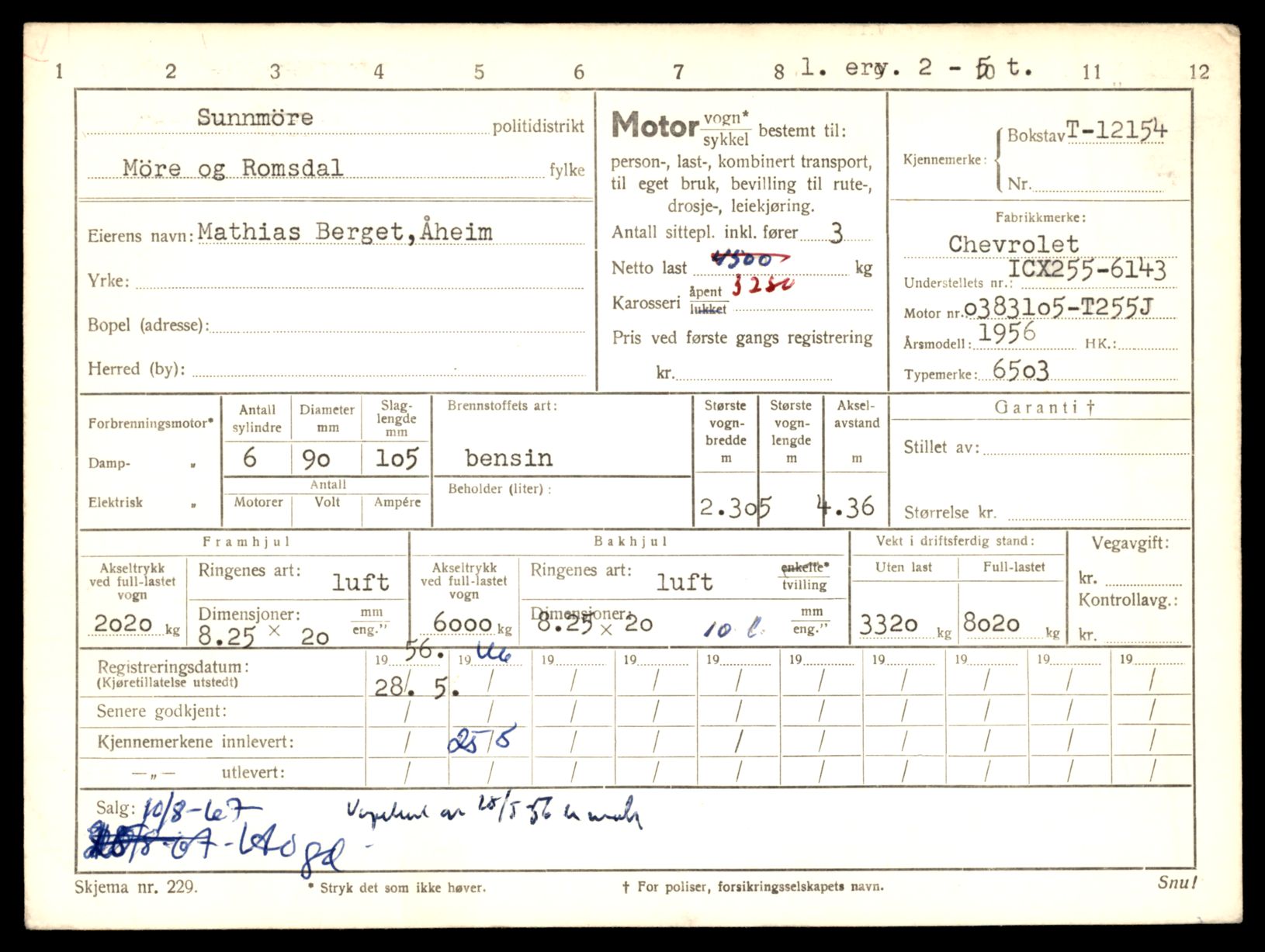Image resolution: width=1265 pixels, height=952 pixels.
Task: Click the Möre og Romsdal fylke field
Action: click(232, 168)
